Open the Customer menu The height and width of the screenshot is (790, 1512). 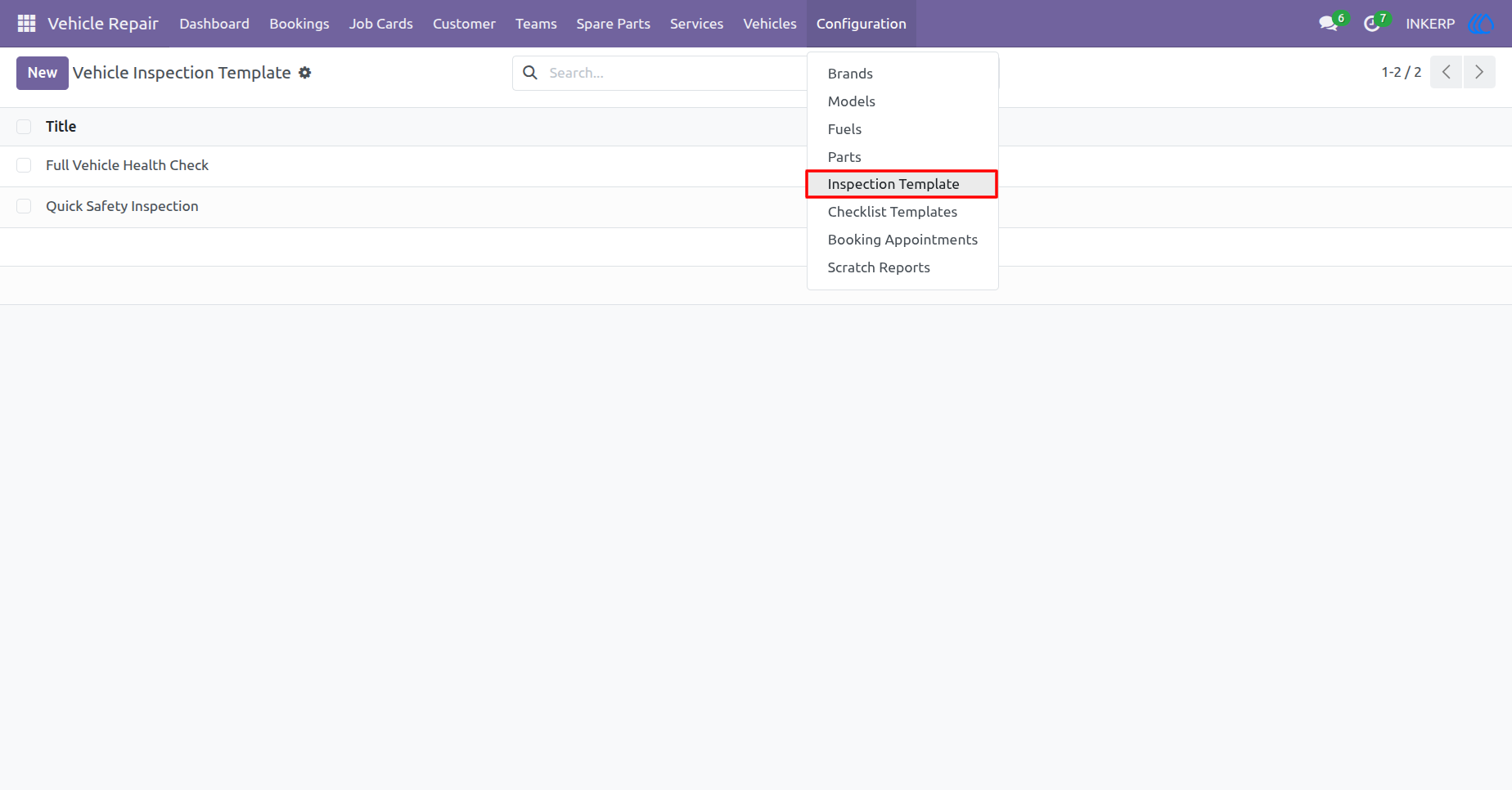click(x=464, y=24)
